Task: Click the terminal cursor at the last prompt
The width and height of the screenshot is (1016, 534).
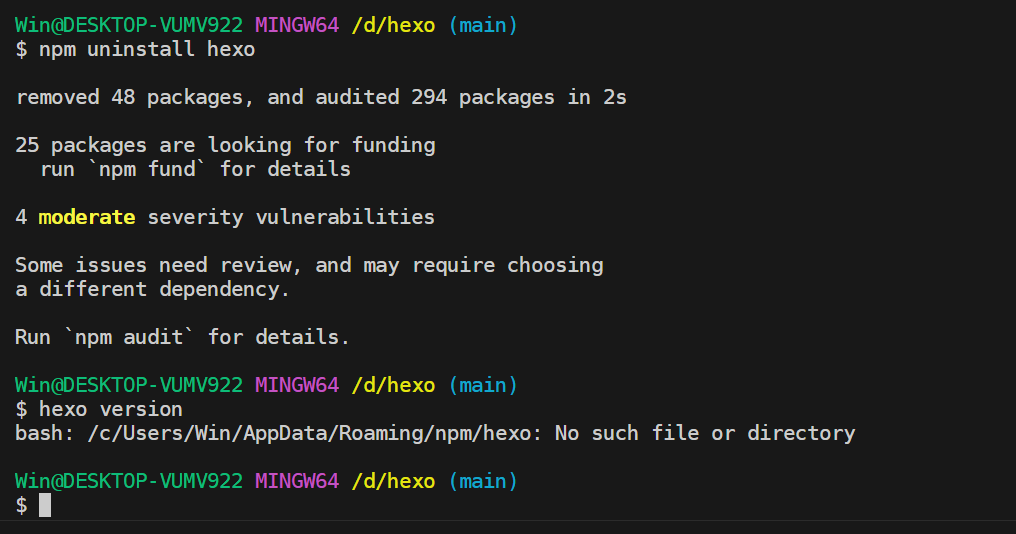Action: click(45, 505)
